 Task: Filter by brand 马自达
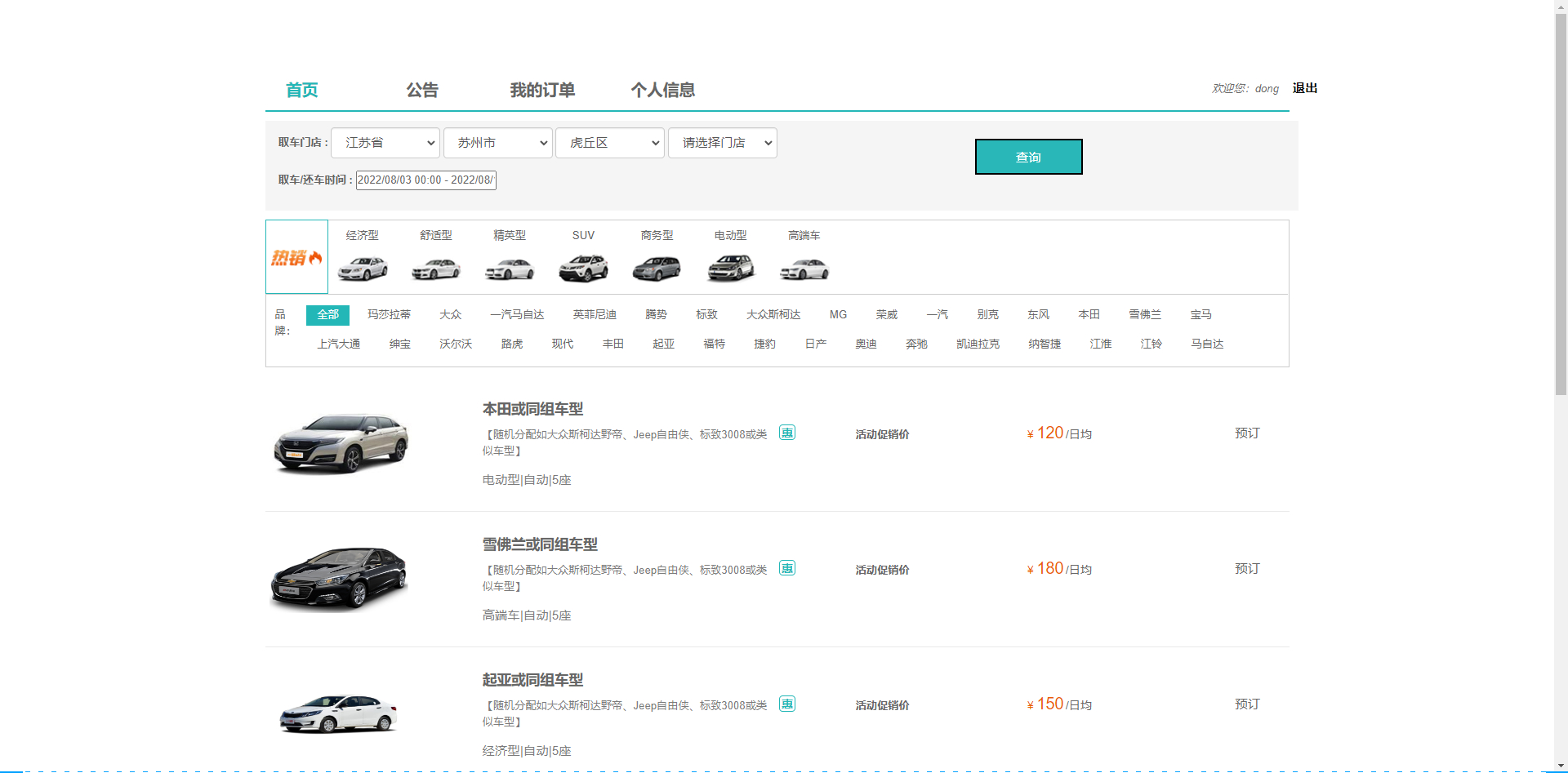(1208, 344)
